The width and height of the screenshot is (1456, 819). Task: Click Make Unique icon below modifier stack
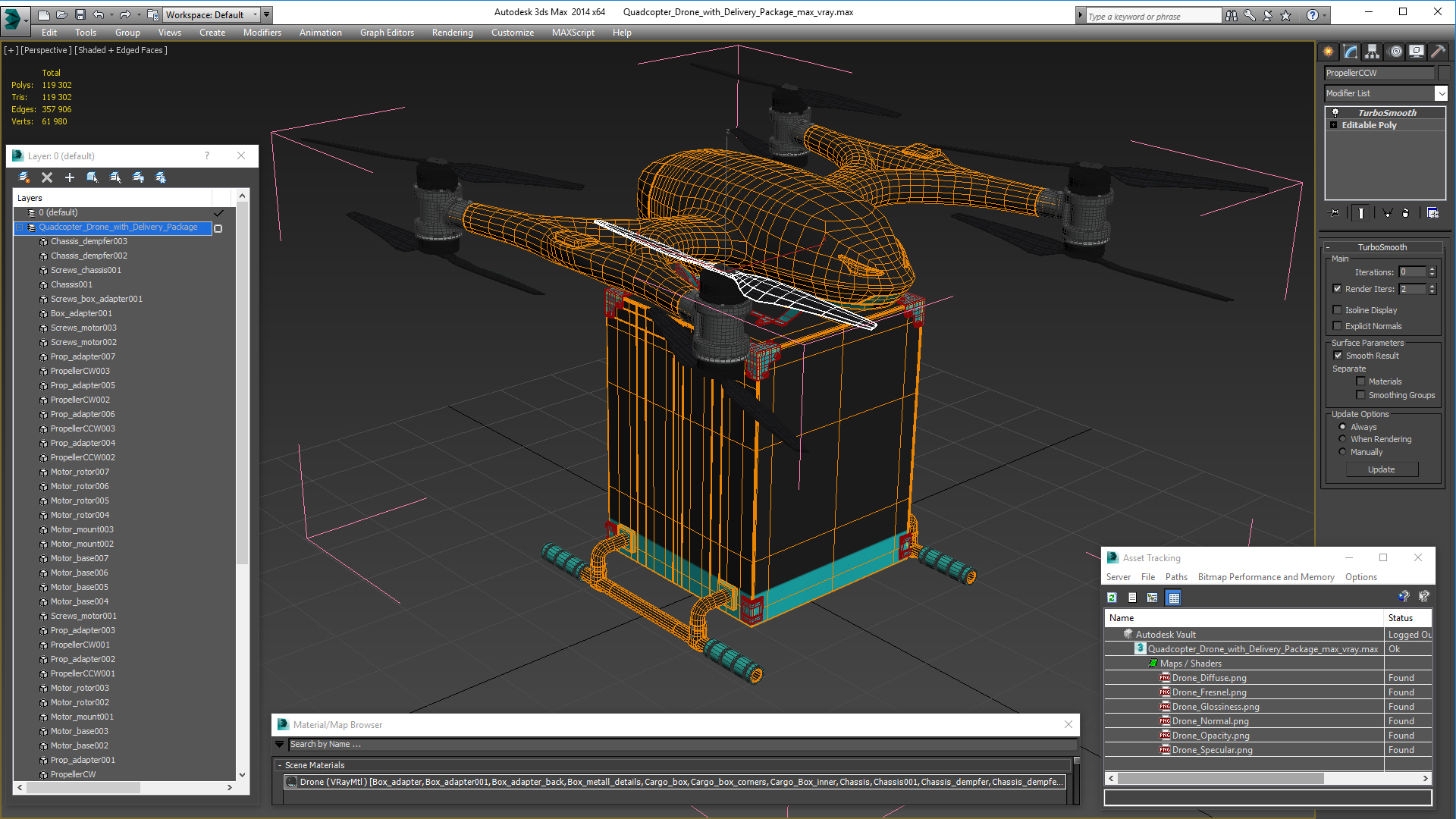pos(1387,213)
